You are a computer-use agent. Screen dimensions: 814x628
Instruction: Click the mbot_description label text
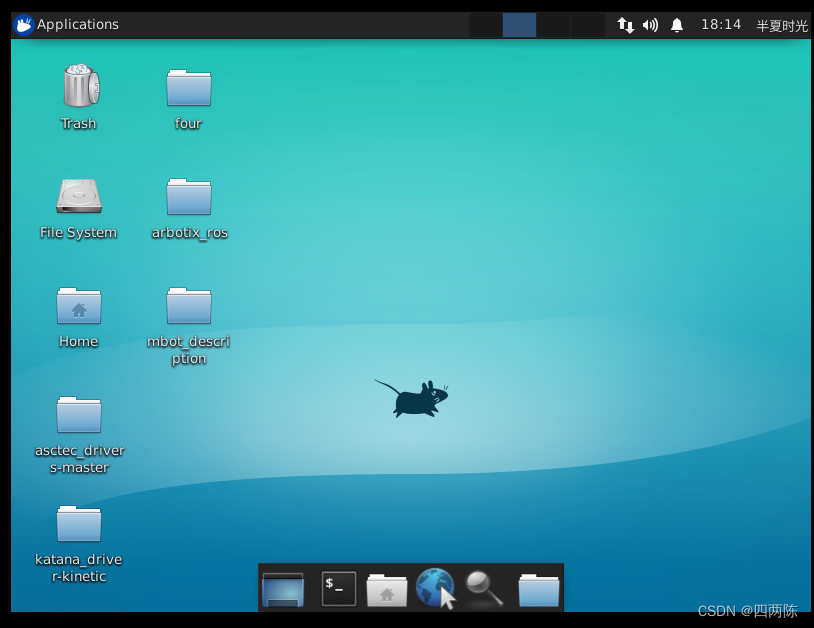tap(188, 350)
